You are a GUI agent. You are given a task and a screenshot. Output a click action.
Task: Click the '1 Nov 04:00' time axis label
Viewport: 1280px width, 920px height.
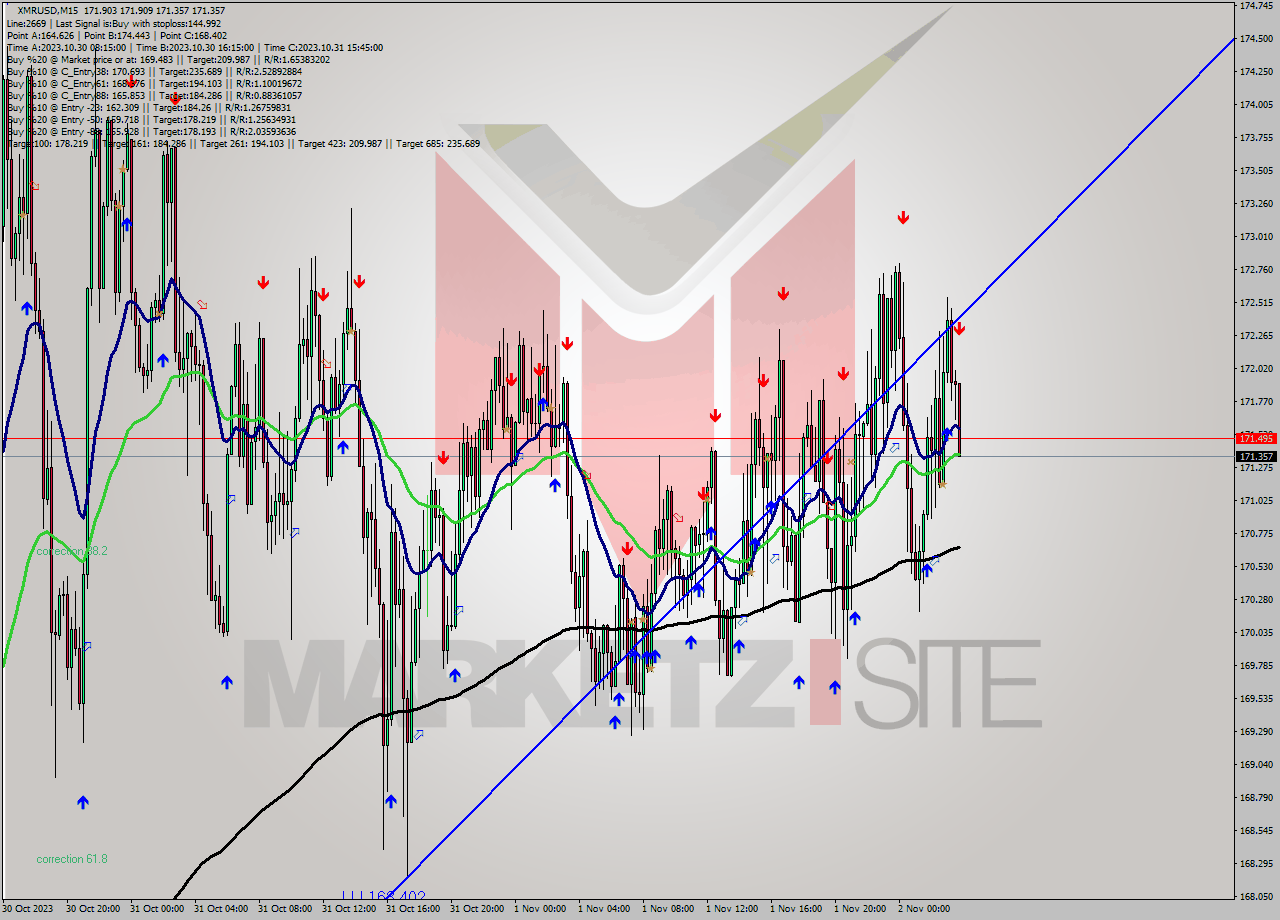pos(605,910)
